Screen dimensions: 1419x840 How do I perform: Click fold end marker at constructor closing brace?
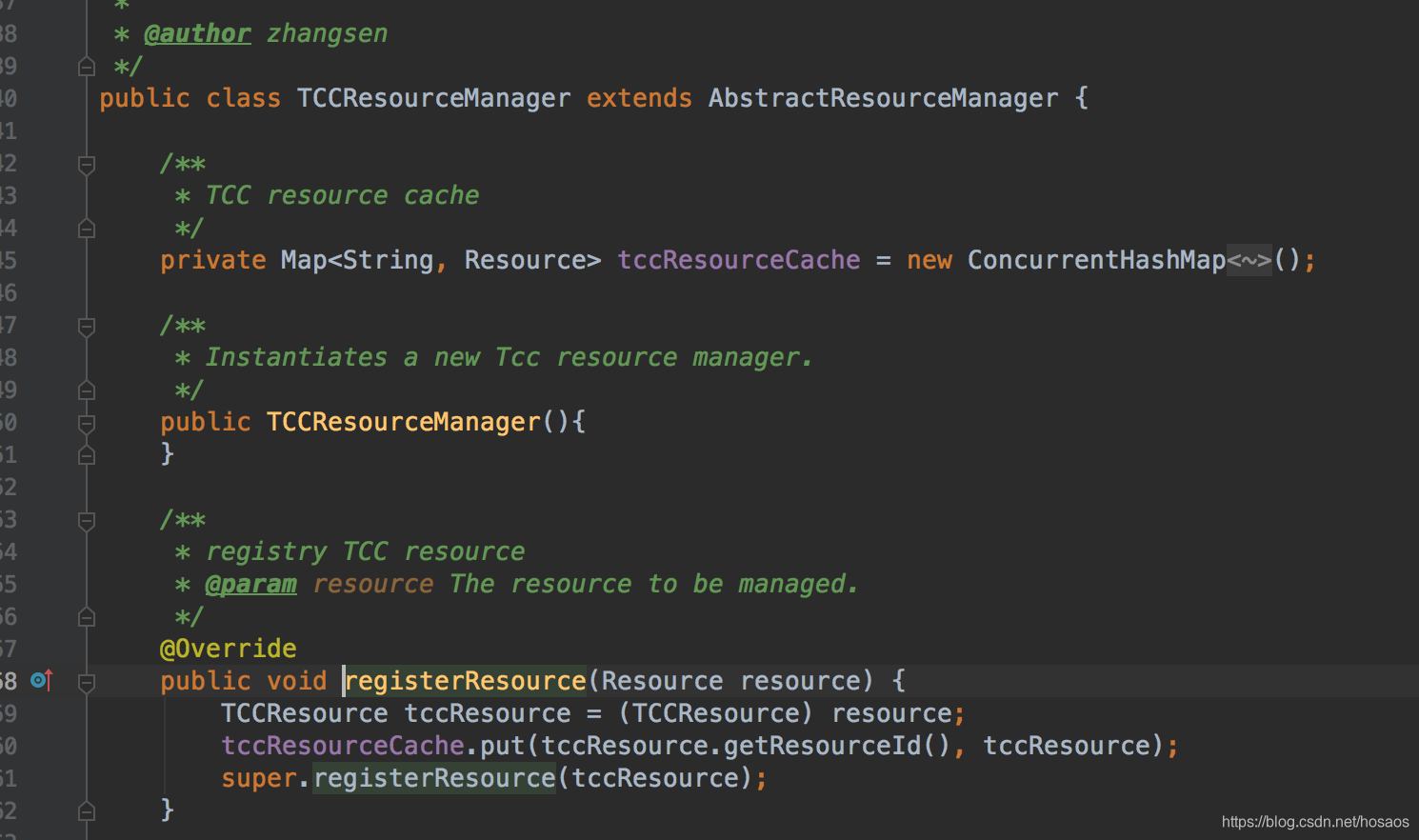[x=87, y=455]
